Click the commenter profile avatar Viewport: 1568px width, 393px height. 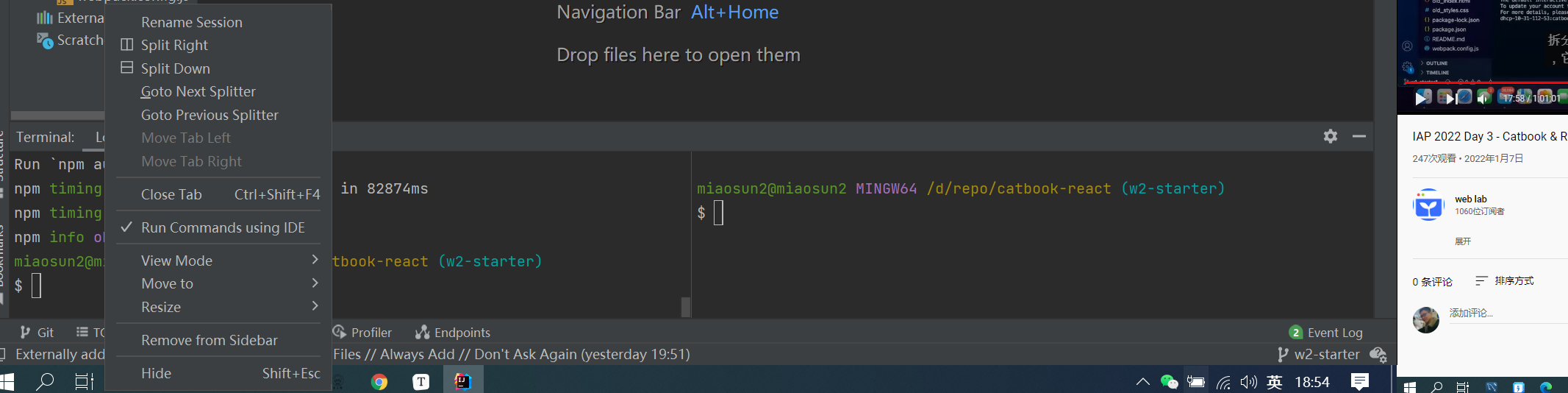point(1426,319)
